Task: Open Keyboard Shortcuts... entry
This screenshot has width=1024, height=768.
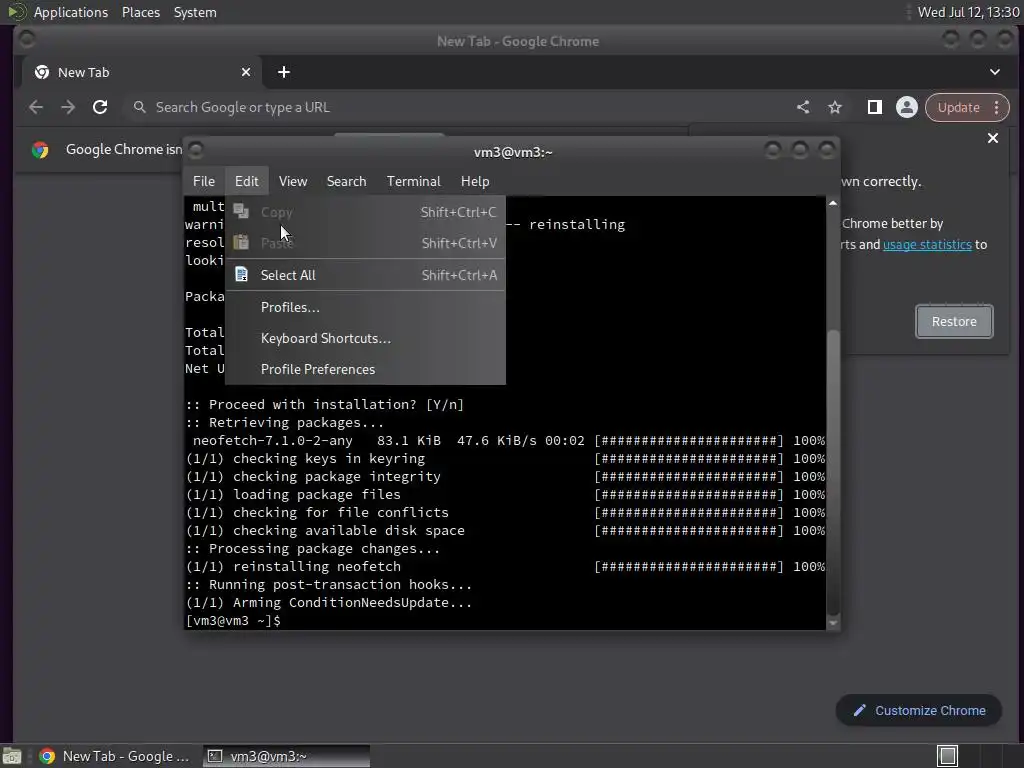Action: tap(366, 338)
